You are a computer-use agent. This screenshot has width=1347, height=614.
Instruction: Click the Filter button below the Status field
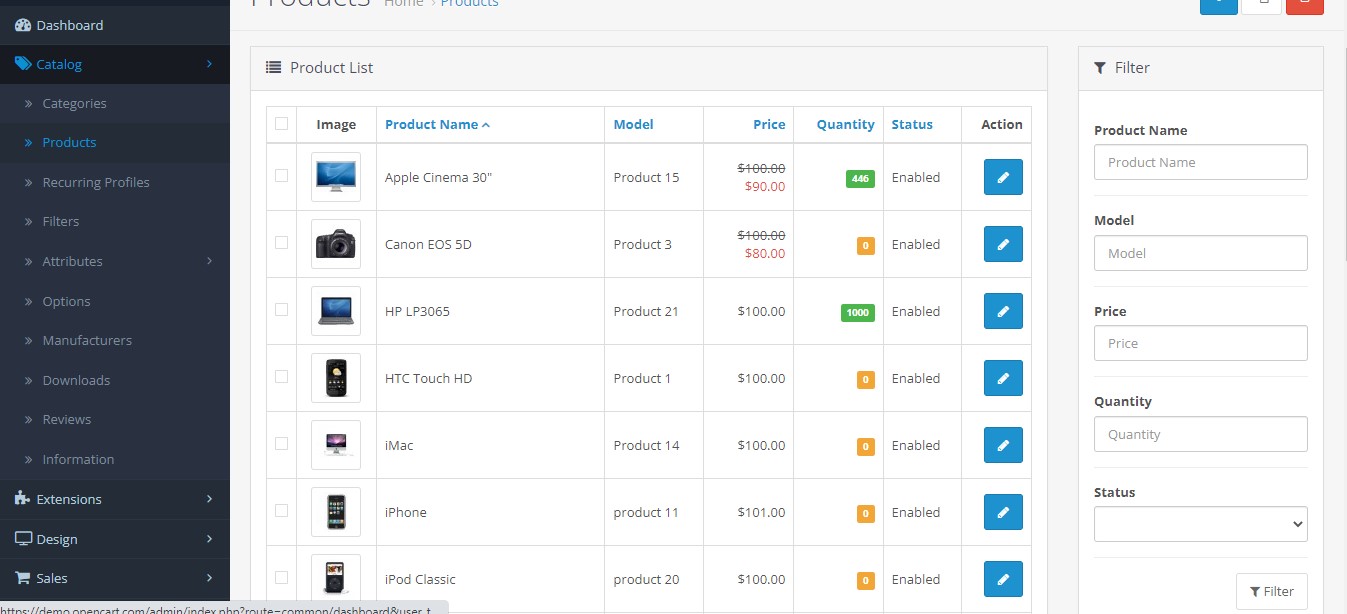(1272, 591)
